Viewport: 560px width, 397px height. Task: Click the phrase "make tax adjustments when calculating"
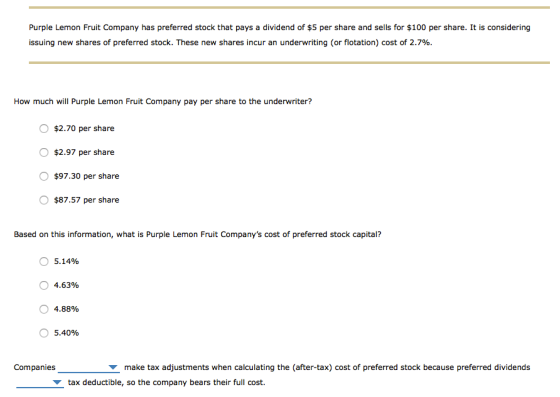(x=207, y=367)
